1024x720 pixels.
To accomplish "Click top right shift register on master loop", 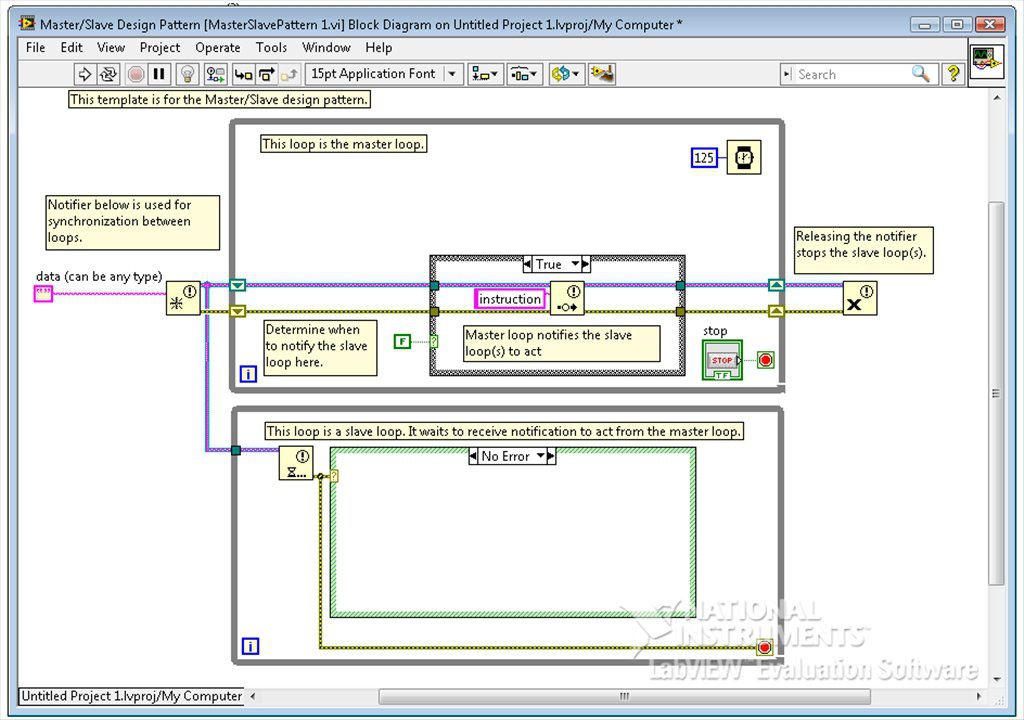I will click(x=776, y=285).
